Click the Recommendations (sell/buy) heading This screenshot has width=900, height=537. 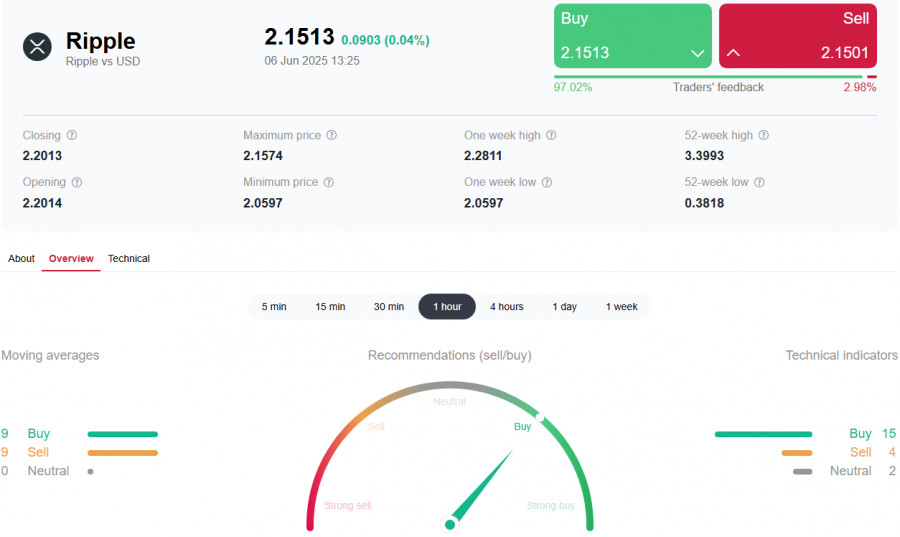(450, 356)
